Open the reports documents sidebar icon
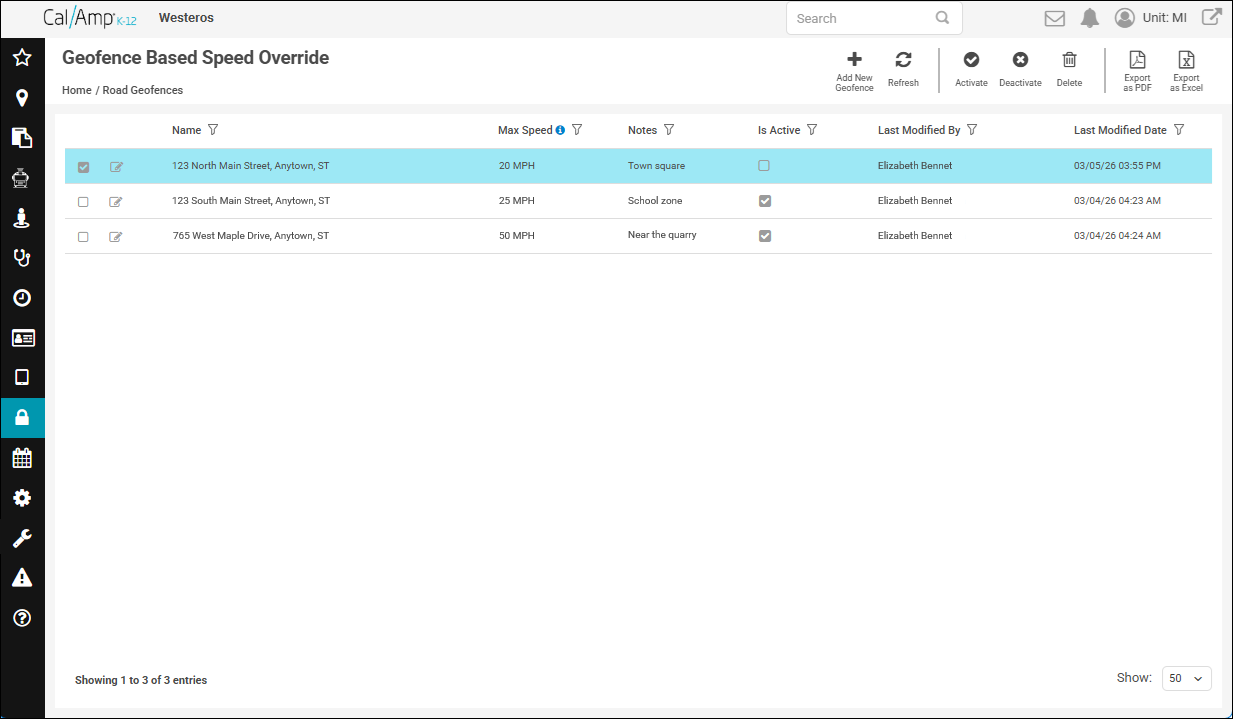This screenshot has width=1233, height=719. [22, 138]
